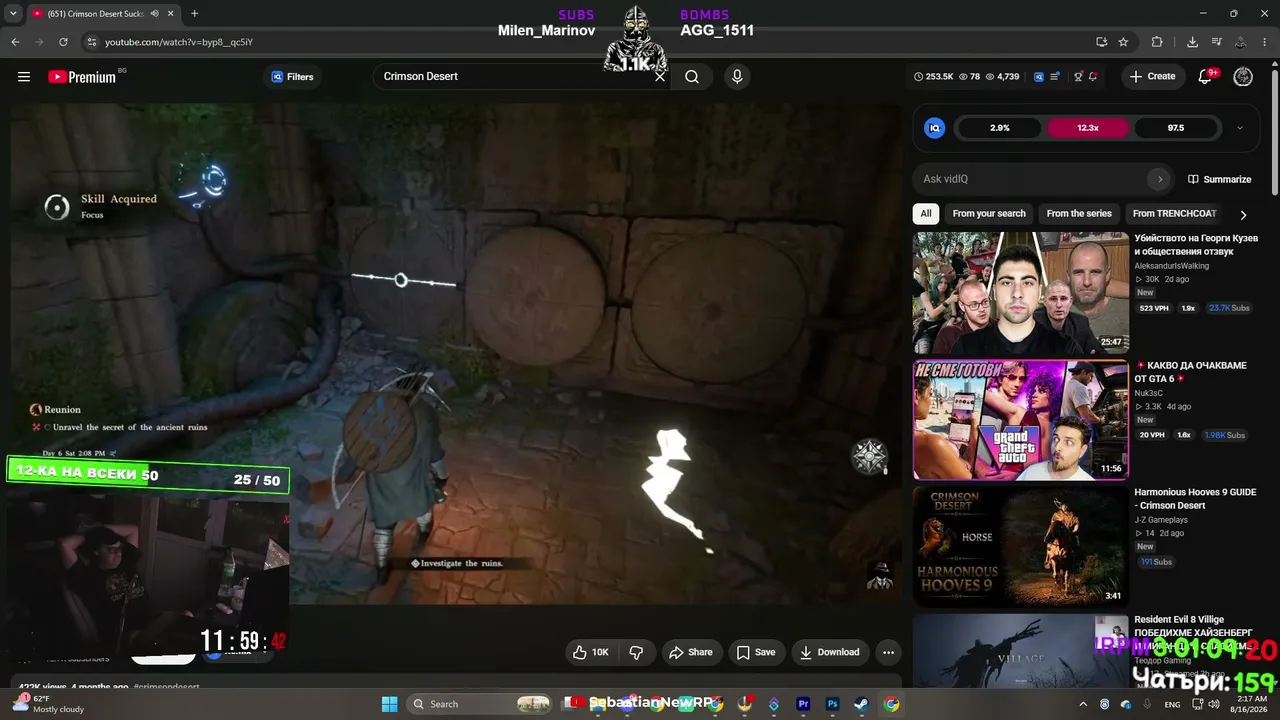Open the 25:47 video thumbnail

tap(1021, 293)
